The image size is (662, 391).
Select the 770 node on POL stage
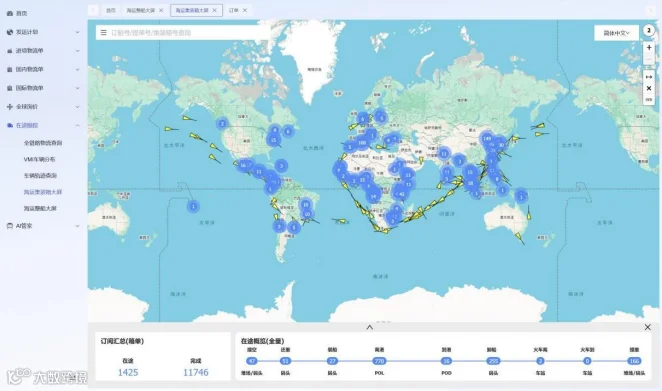(x=379, y=361)
